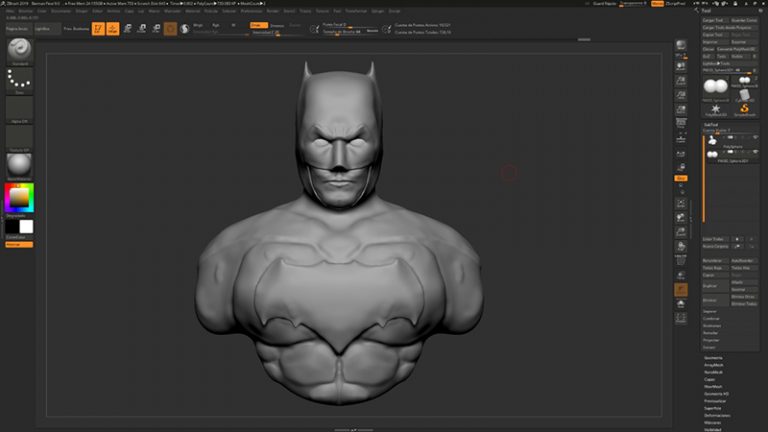
Task: Open the Transformar menu
Action: [356, 11]
